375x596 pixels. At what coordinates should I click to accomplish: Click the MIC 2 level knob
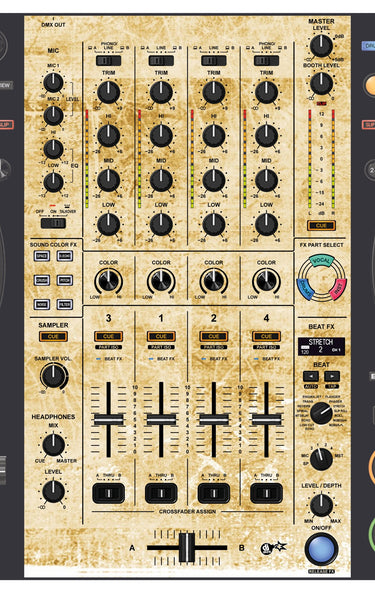coord(53,116)
